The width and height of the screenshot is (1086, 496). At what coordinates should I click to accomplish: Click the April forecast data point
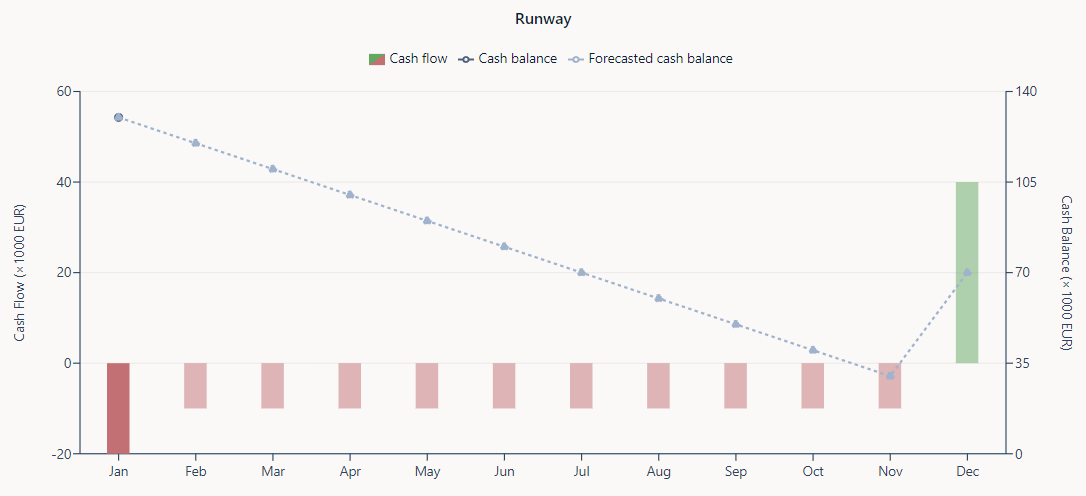(x=350, y=194)
